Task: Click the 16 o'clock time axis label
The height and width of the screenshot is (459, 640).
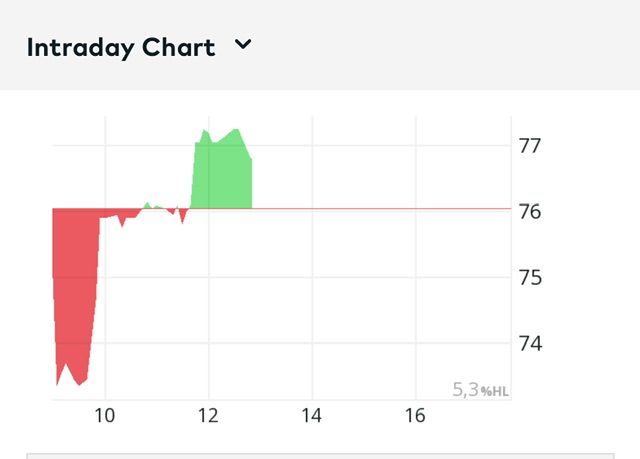Action: [415, 416]
